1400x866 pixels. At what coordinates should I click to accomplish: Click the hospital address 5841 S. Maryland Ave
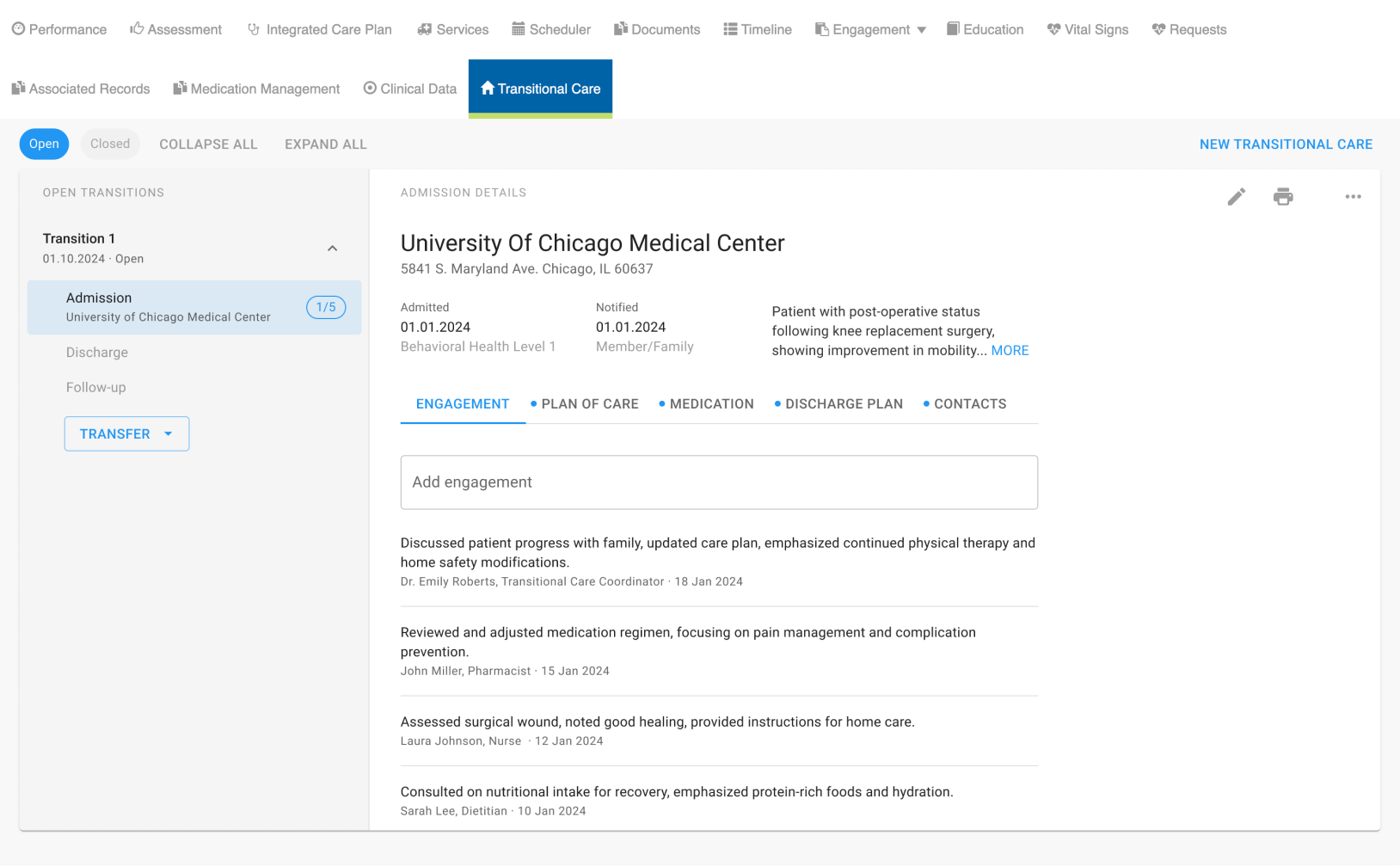[x=526, y=269]
